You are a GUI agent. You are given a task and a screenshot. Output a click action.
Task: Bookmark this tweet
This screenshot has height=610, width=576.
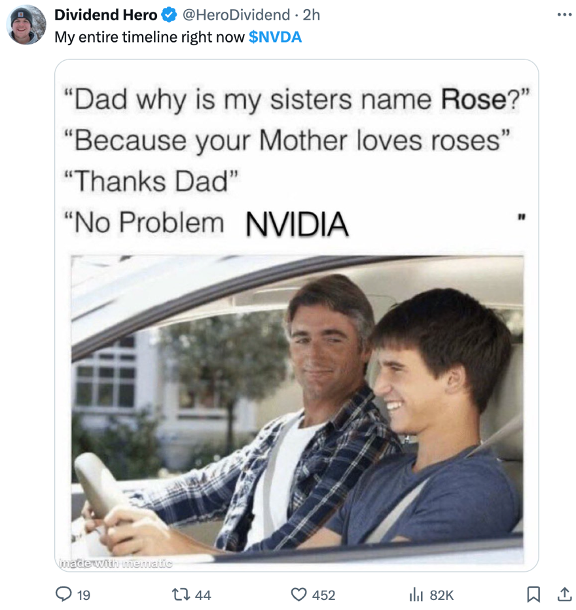tap(533, 594)
